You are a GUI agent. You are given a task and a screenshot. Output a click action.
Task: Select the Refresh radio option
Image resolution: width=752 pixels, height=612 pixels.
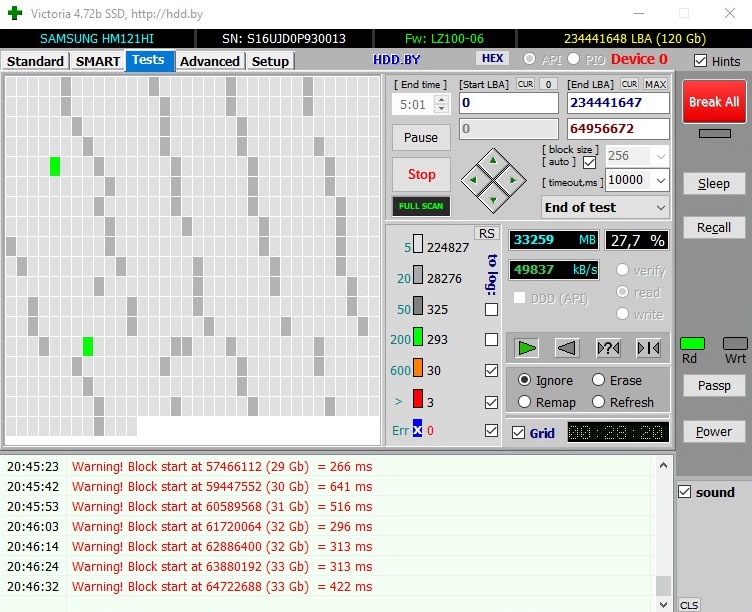coord(598,402)
